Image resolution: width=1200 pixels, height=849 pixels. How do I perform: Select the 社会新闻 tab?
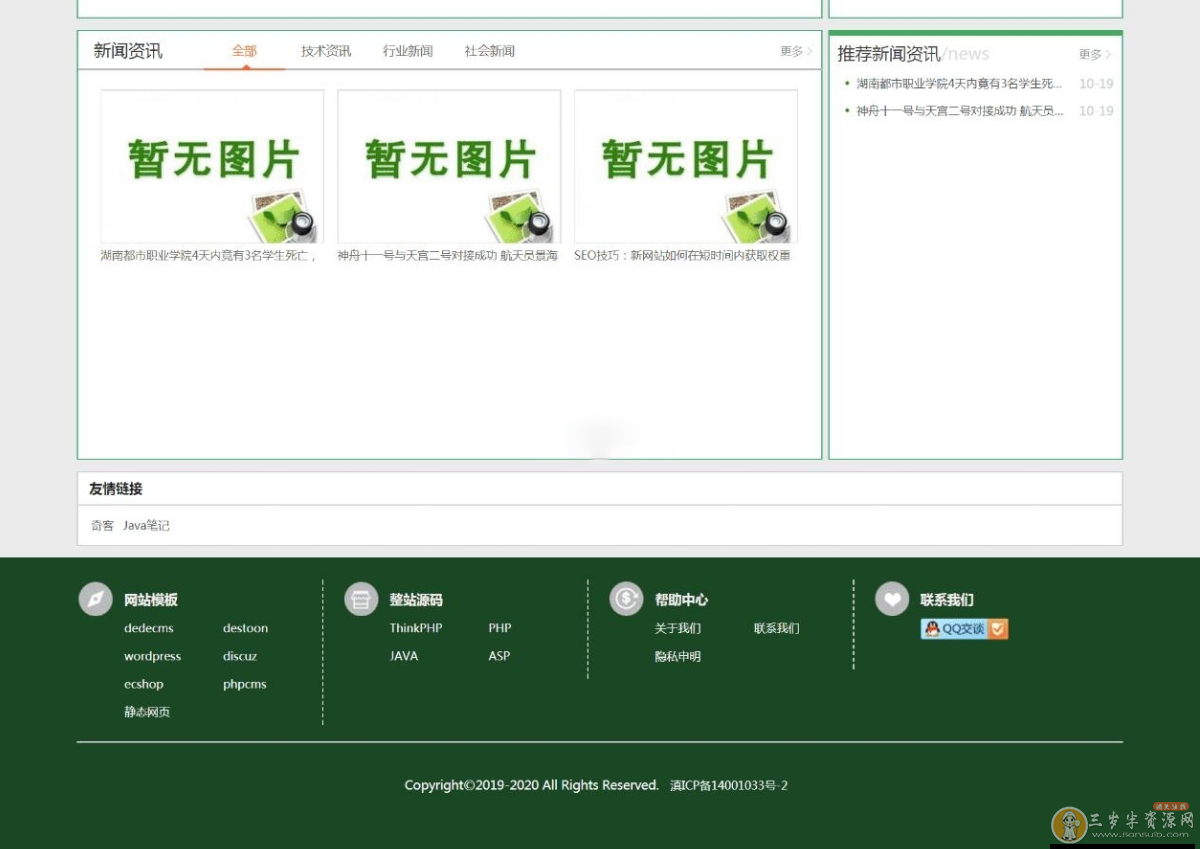(x=488, y=50)
